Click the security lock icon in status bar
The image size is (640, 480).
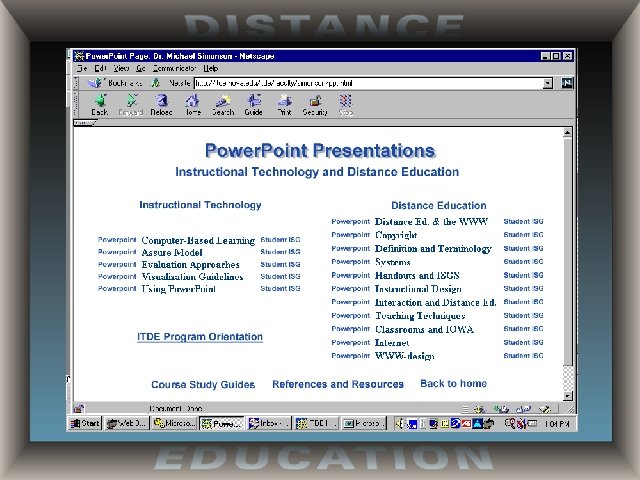[79, 408]
